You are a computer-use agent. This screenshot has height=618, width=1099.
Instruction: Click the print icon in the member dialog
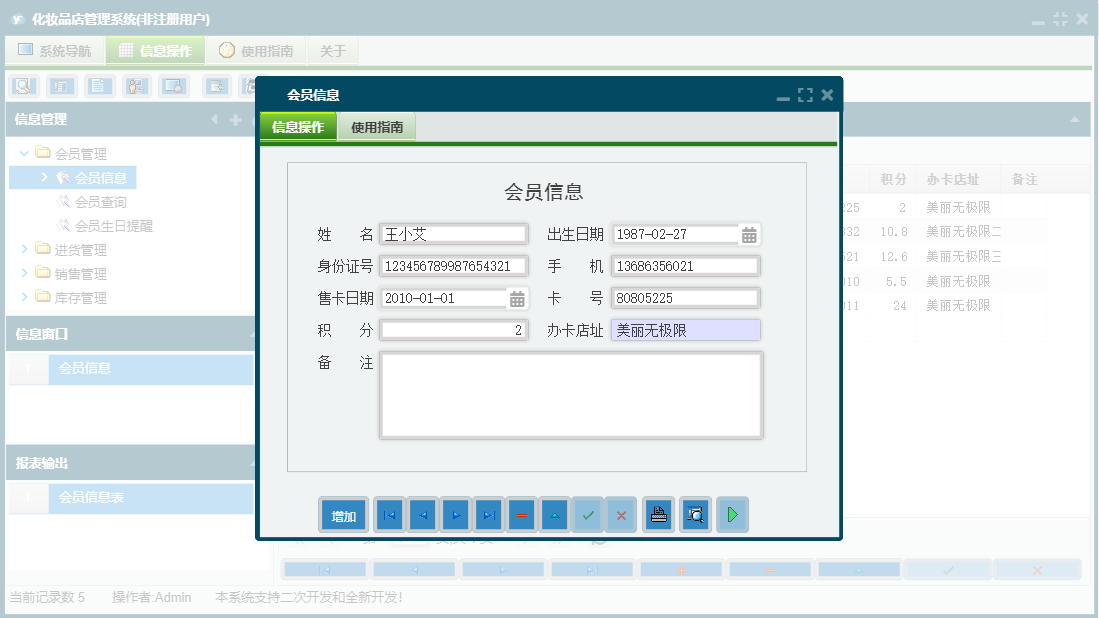click(658, 514)
